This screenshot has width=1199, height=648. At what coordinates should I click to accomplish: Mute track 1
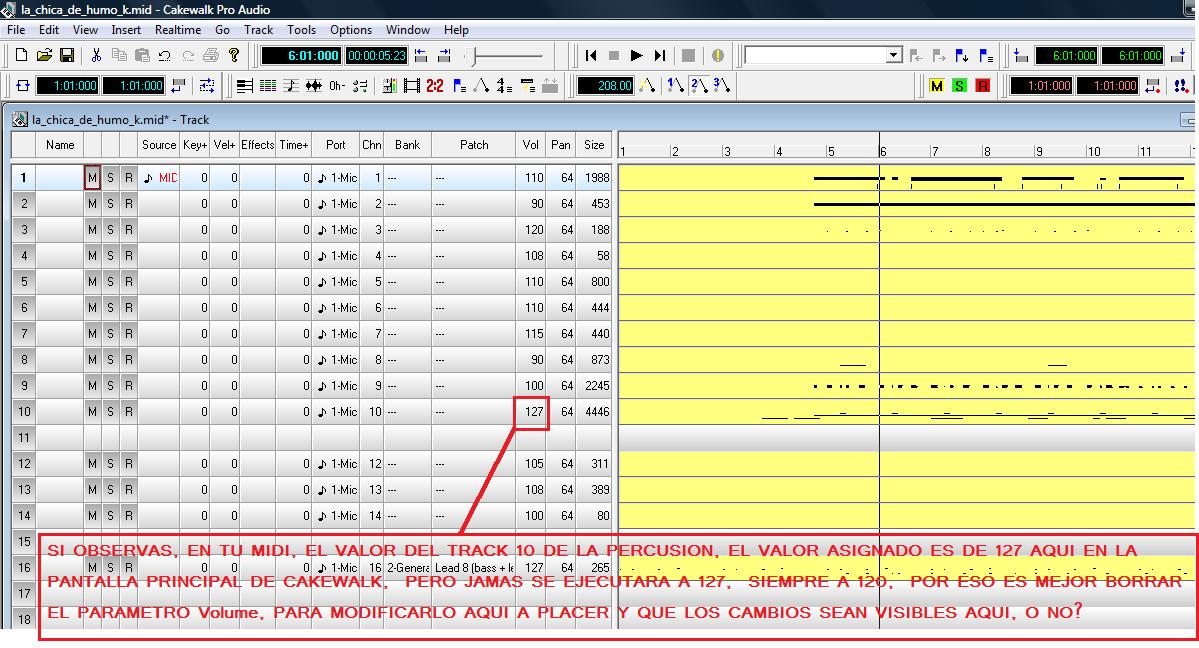(92, 178)
